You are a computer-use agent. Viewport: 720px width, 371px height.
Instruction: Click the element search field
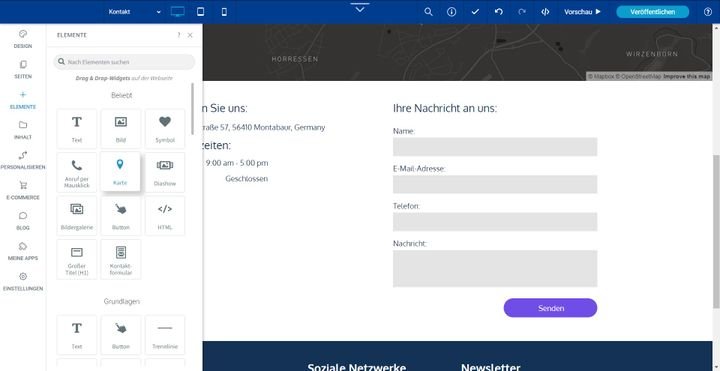[124, 62]
